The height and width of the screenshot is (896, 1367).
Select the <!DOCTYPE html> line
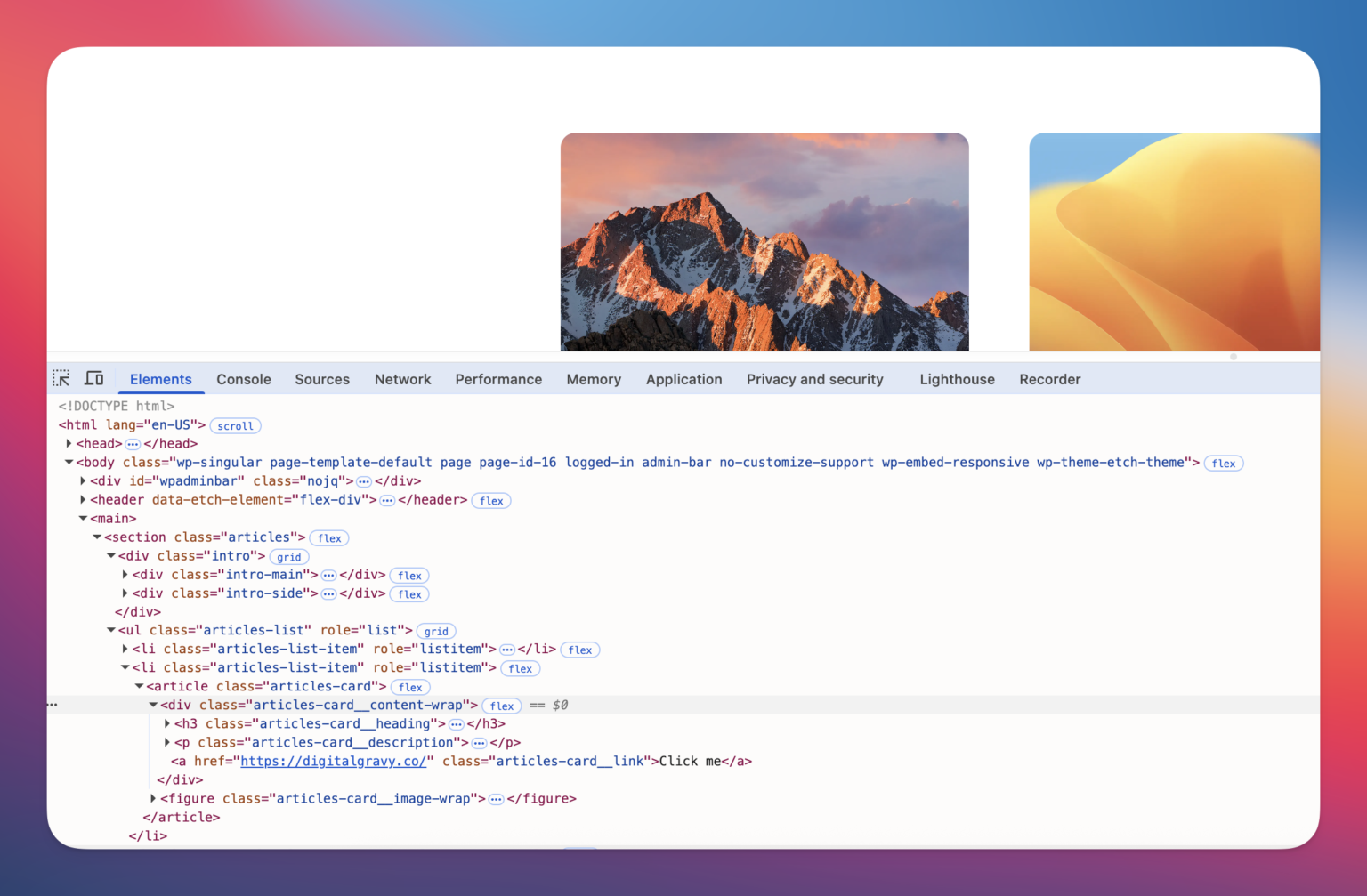(117, 406)
